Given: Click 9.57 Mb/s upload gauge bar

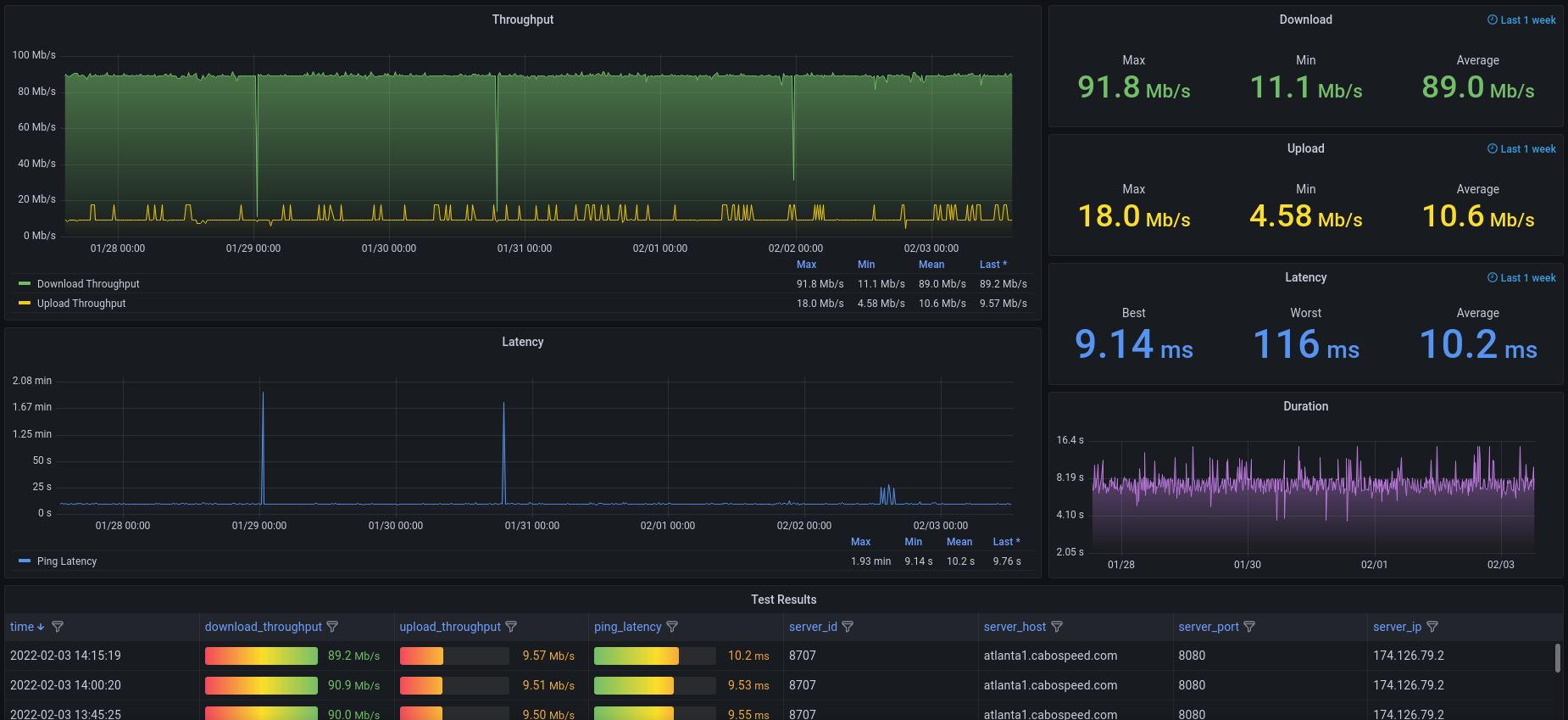Looking at the screenshot, I should pyautogui.click(x=454, y=656).
